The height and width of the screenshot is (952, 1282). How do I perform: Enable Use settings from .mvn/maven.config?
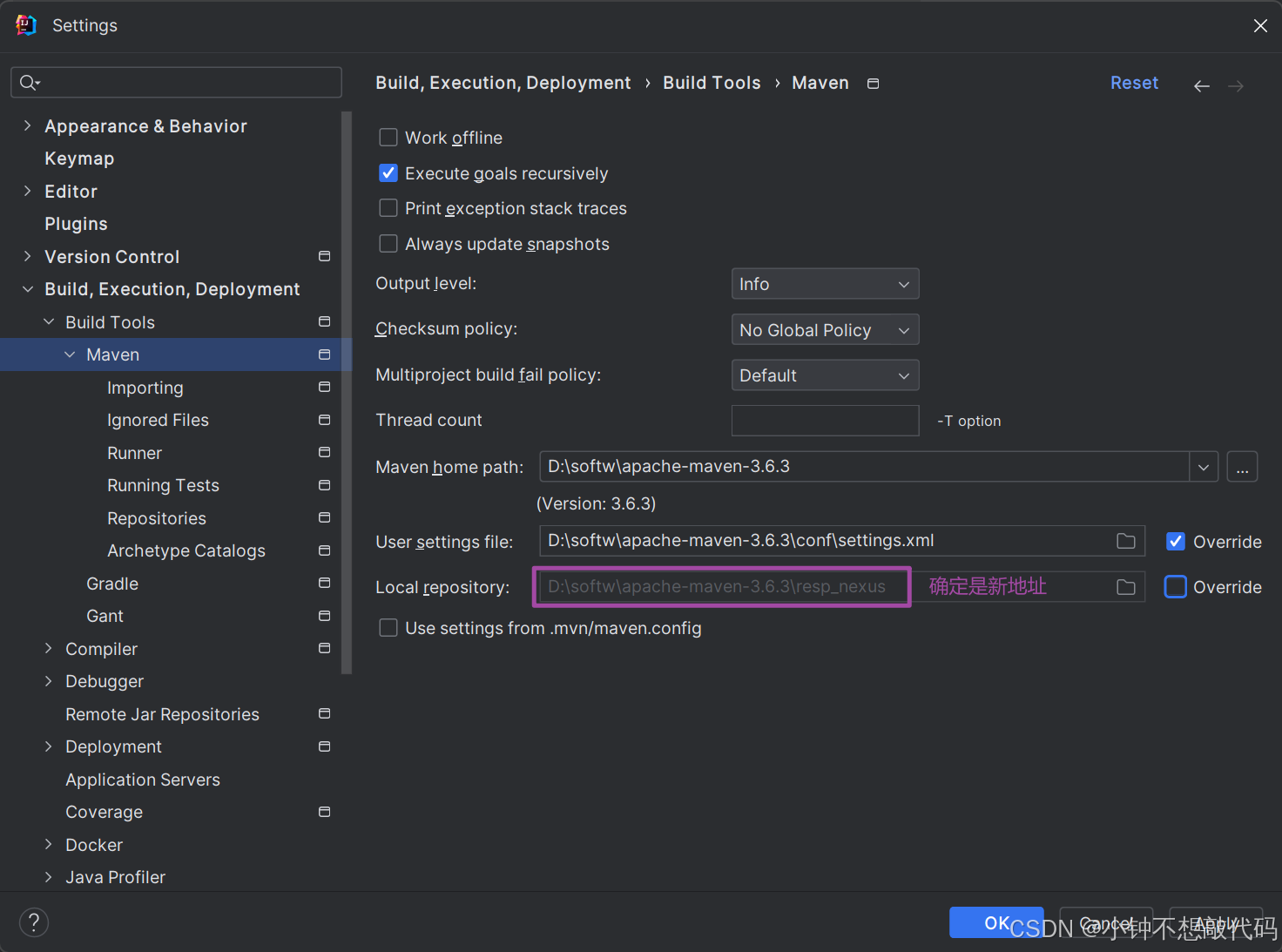388,628
